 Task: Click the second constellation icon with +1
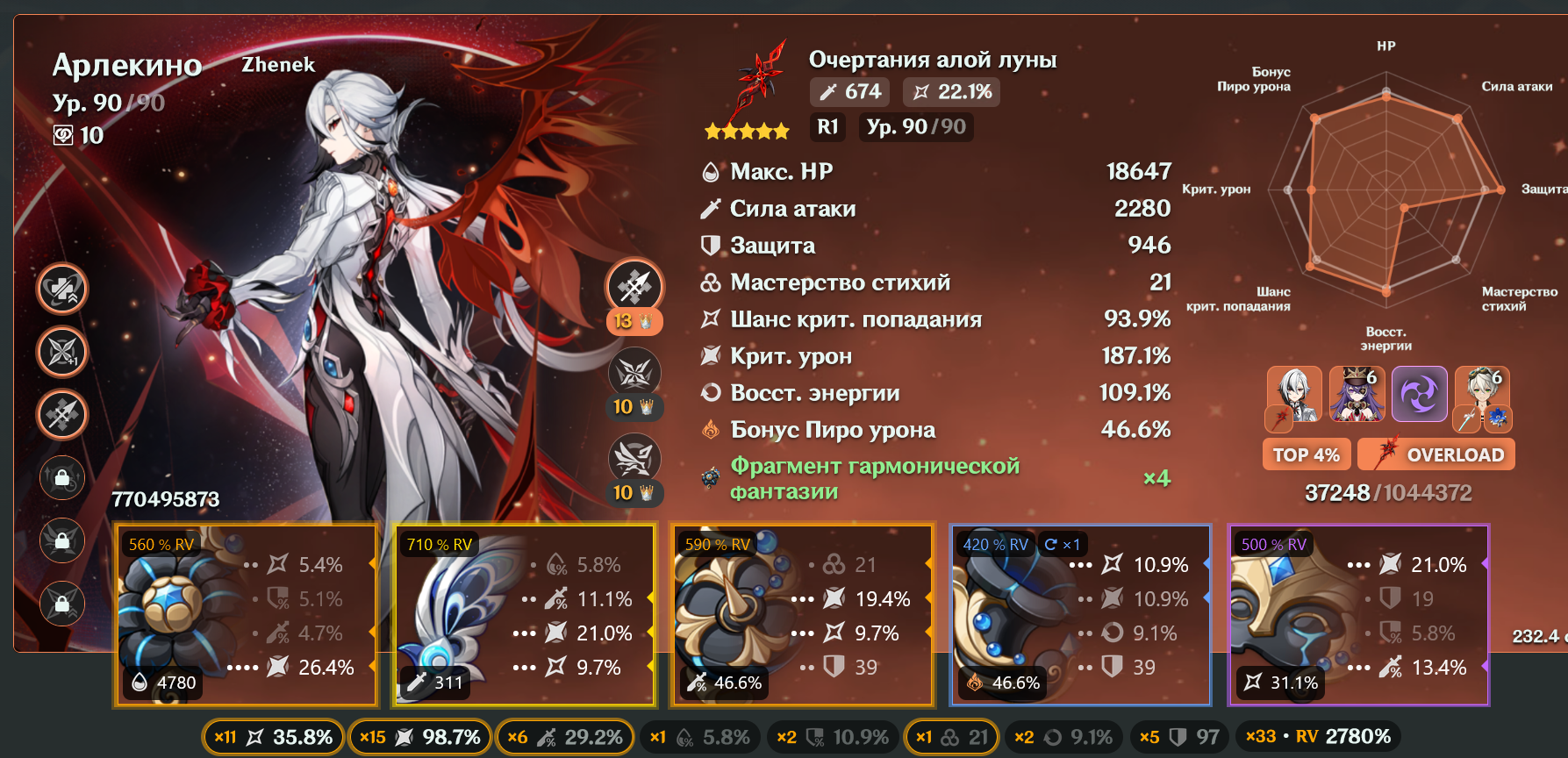62,352
